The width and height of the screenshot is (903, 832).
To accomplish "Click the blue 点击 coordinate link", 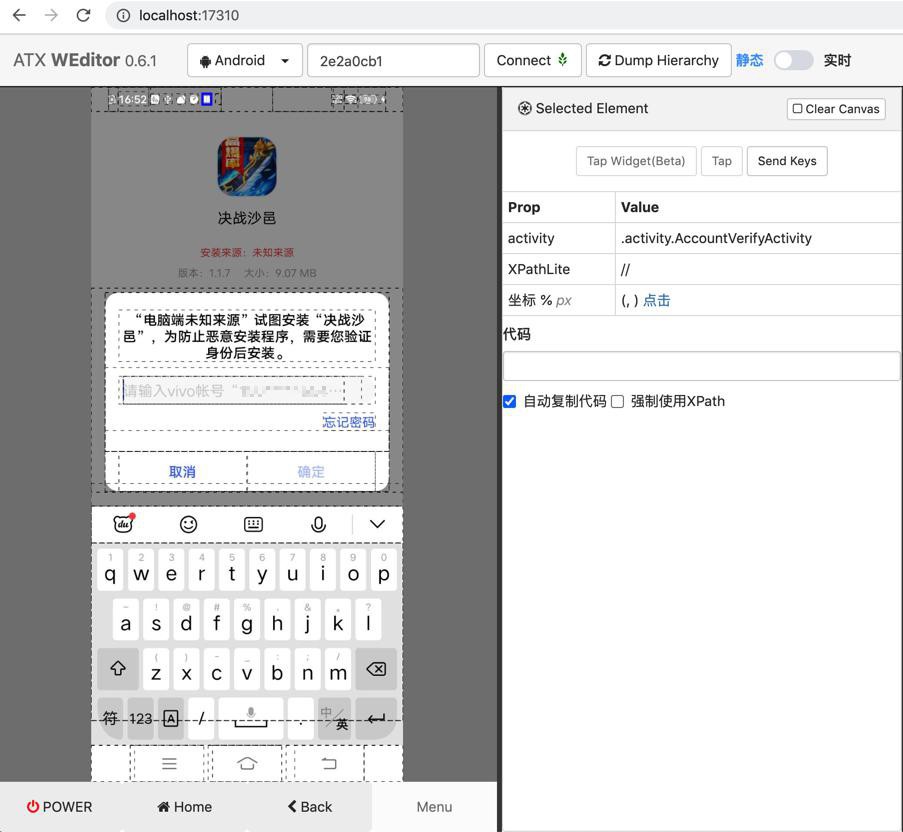I will tap(657, 300).
